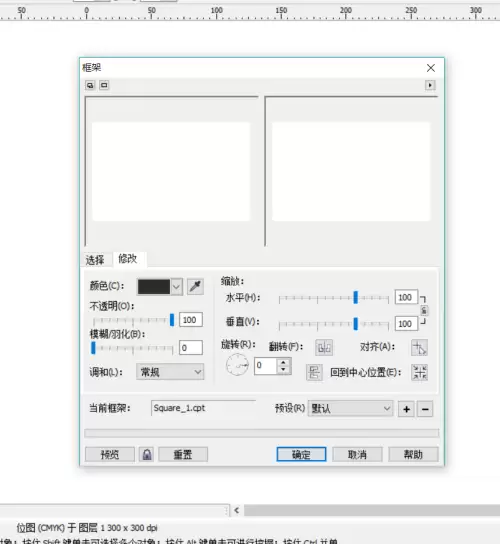Switch to the 选择 tab
This screenshot has height=544, width=500.
point(95,260)
